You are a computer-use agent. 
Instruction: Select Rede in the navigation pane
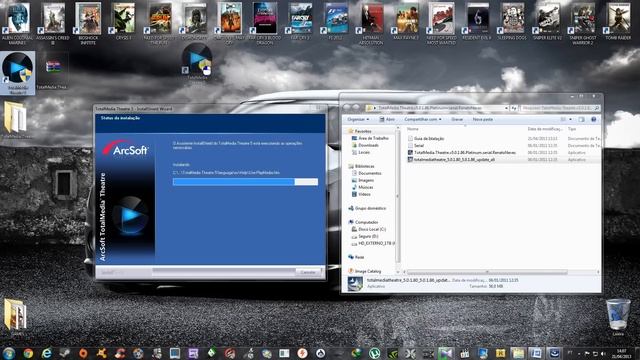coord(356,257)
